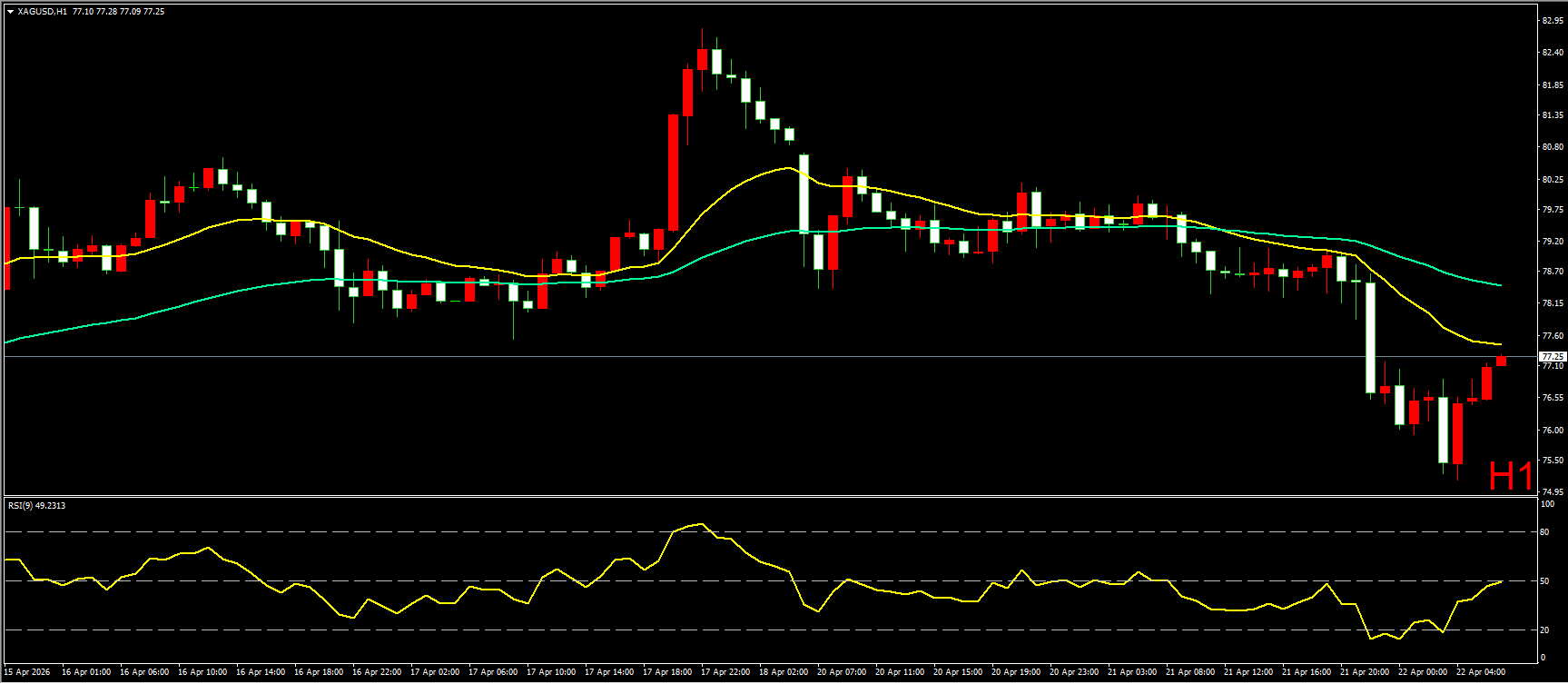The image size is (1568, 684).
Task: Click the 15 Apr 2026 date label
Action: 27,672
